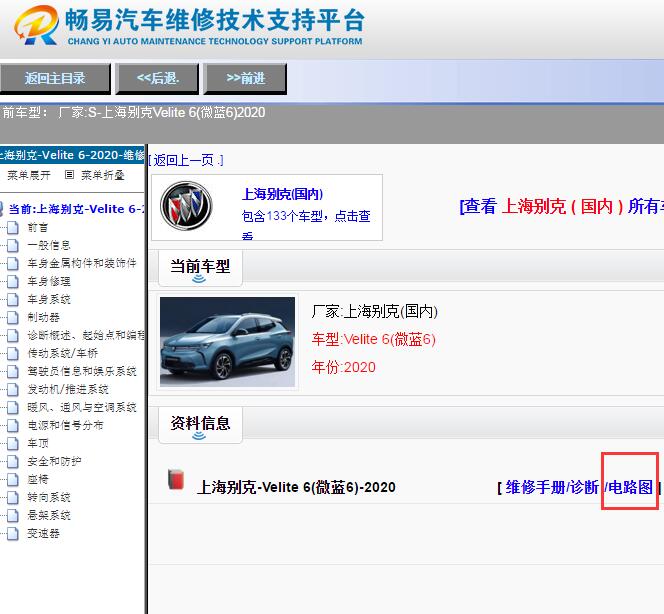Click the page icon beside 车身修理

(13, 282)
